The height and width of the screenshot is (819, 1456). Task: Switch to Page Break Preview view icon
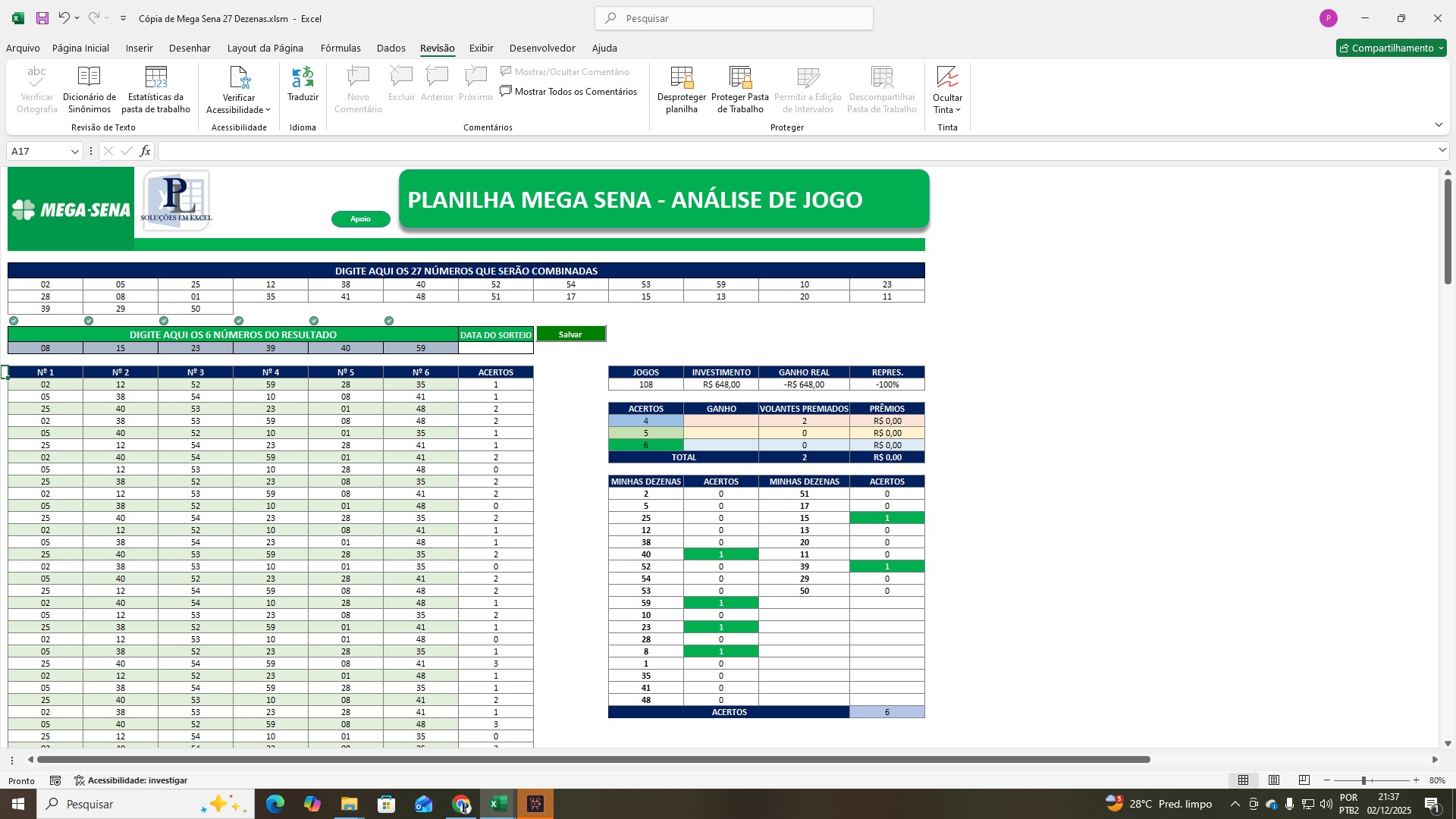(1304, 780)
